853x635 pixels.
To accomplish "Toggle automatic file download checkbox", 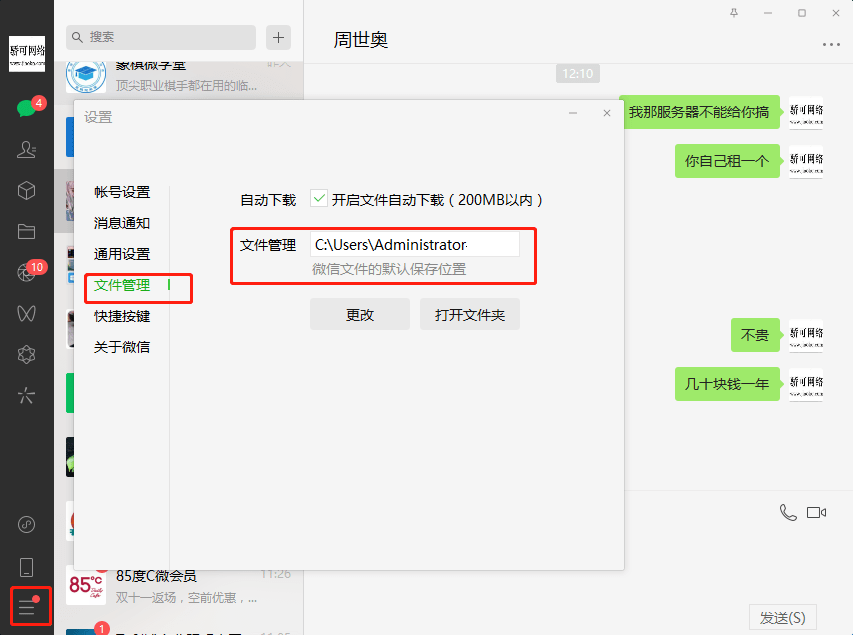I will click(319, 199).
